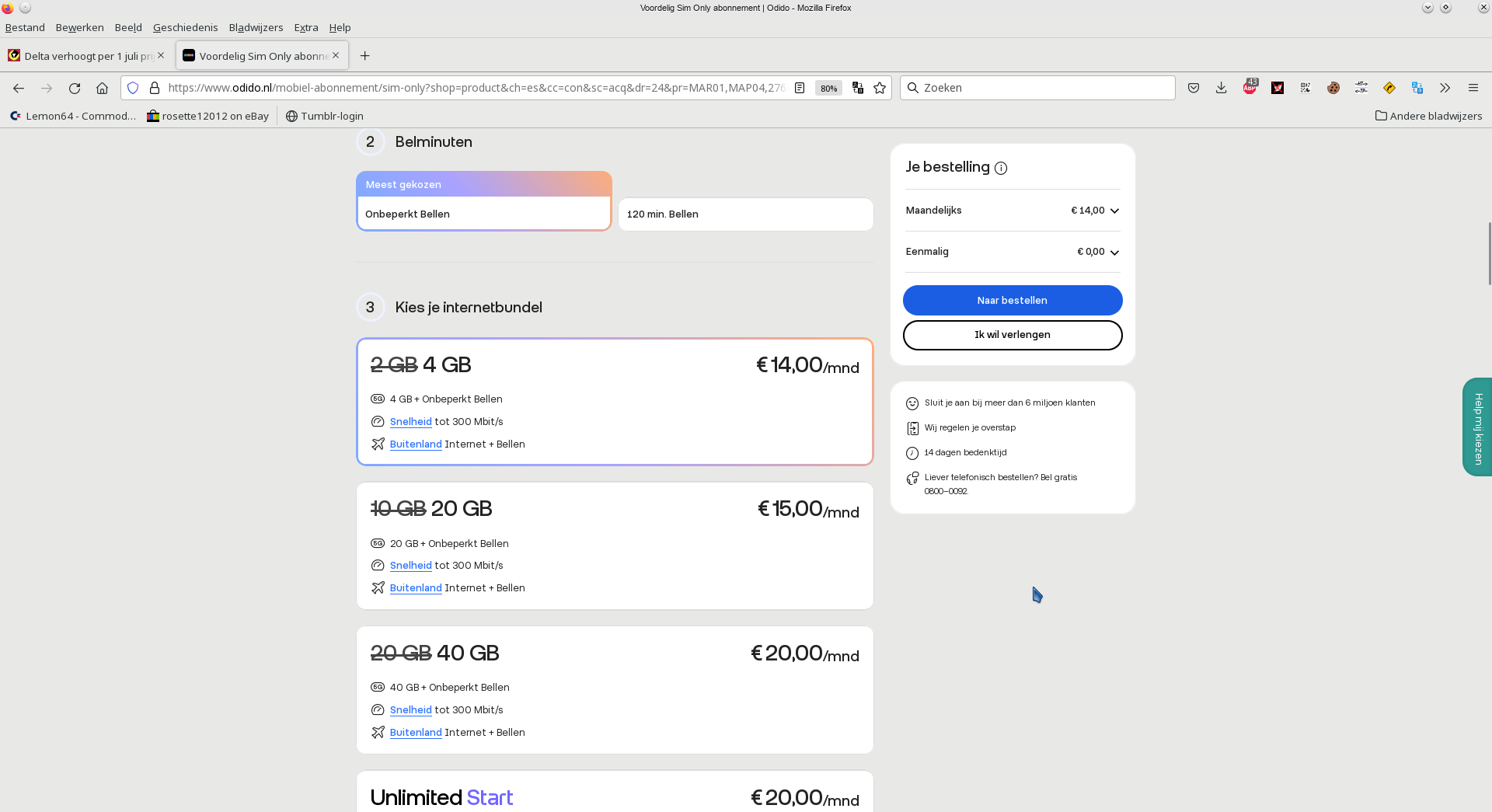This screenshot has height=812, width=1492.
Task: Close the Delta verhoogt tab
Action: 161,55
